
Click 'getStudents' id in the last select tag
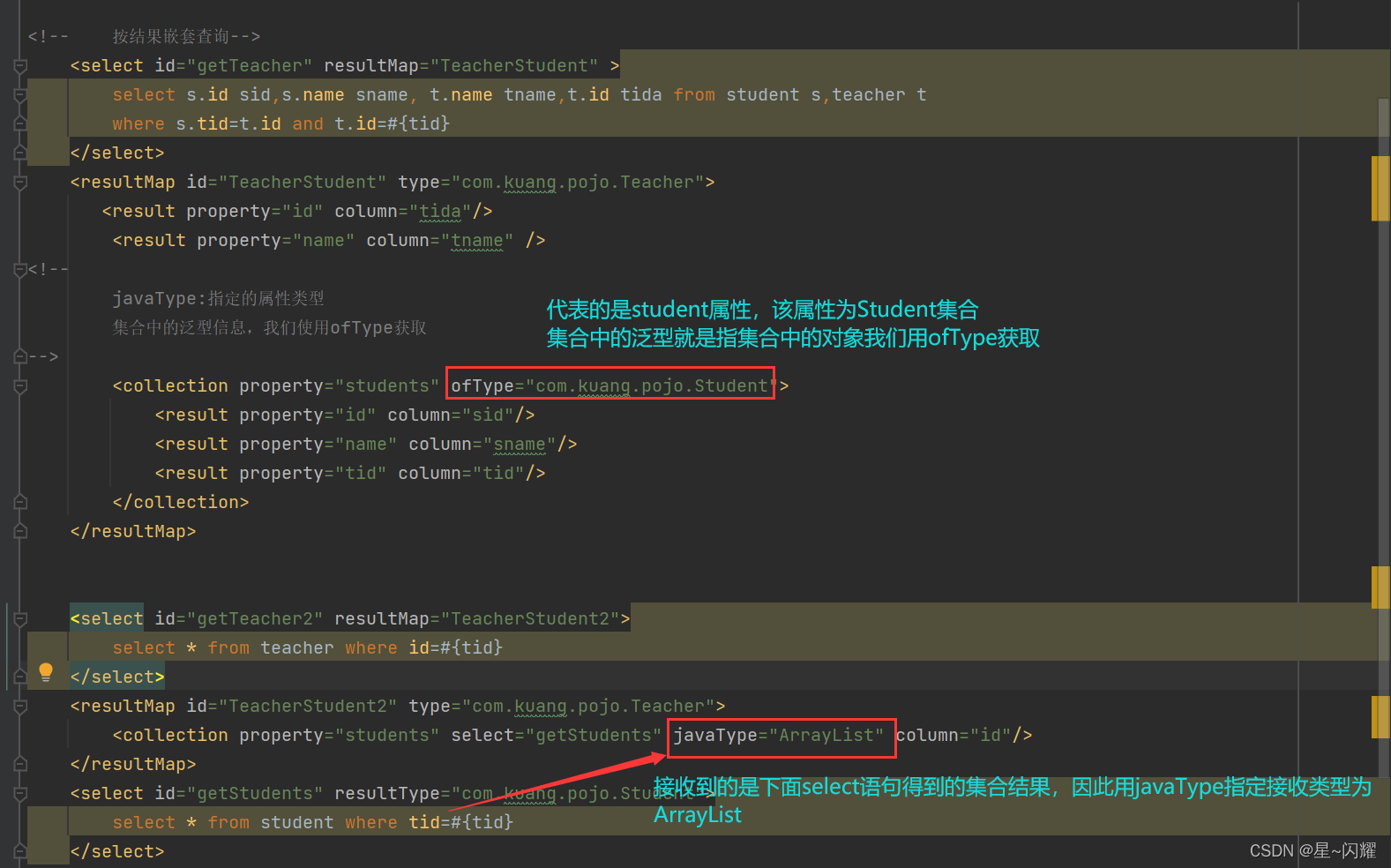point(255,794)
